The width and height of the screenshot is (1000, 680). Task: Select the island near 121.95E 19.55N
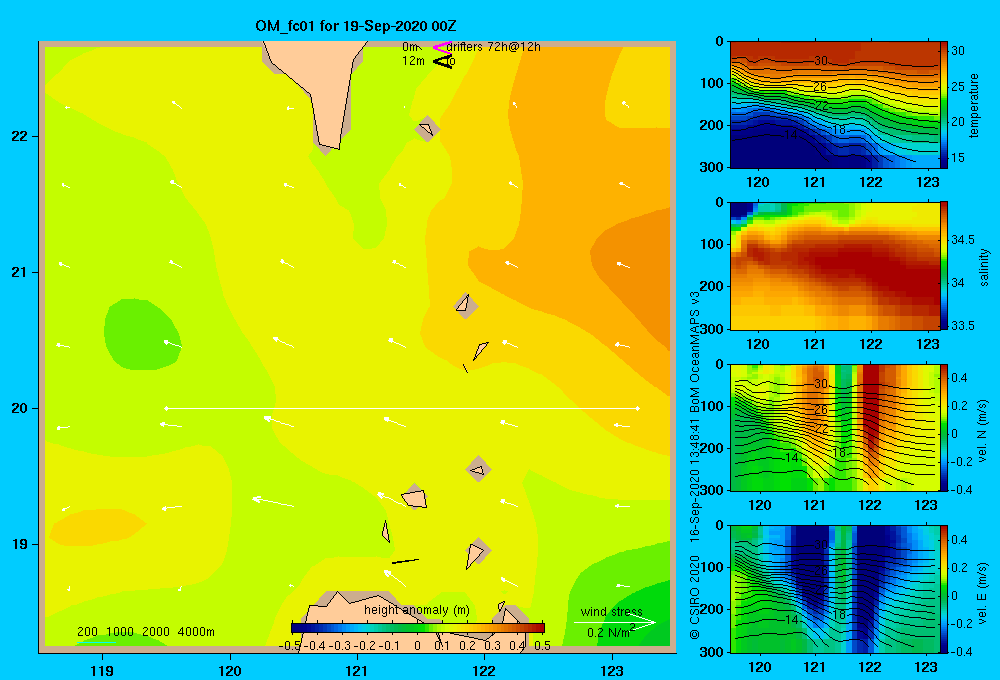[x=478, y=469]
